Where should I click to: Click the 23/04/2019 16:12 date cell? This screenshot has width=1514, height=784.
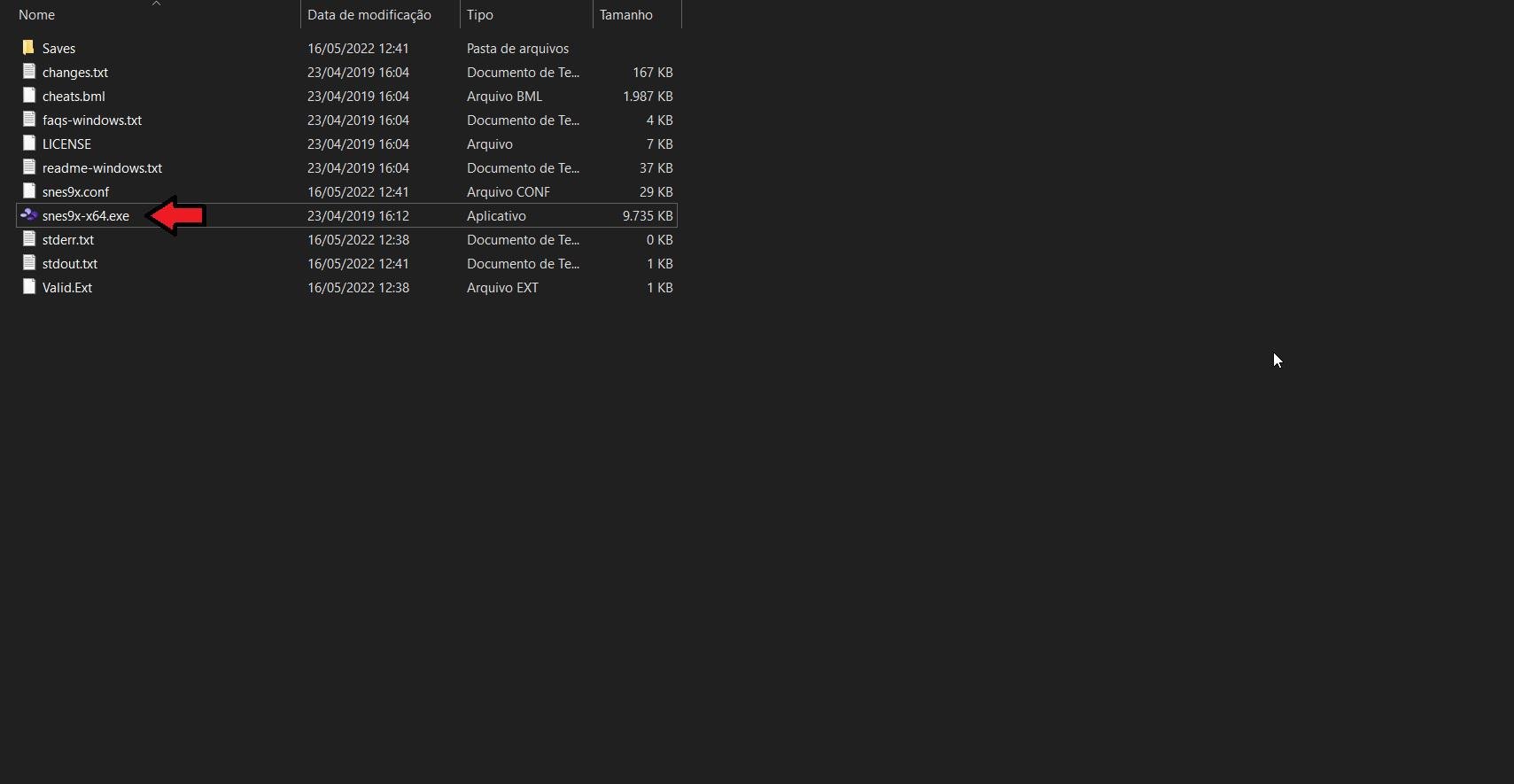tap(358, 216)
